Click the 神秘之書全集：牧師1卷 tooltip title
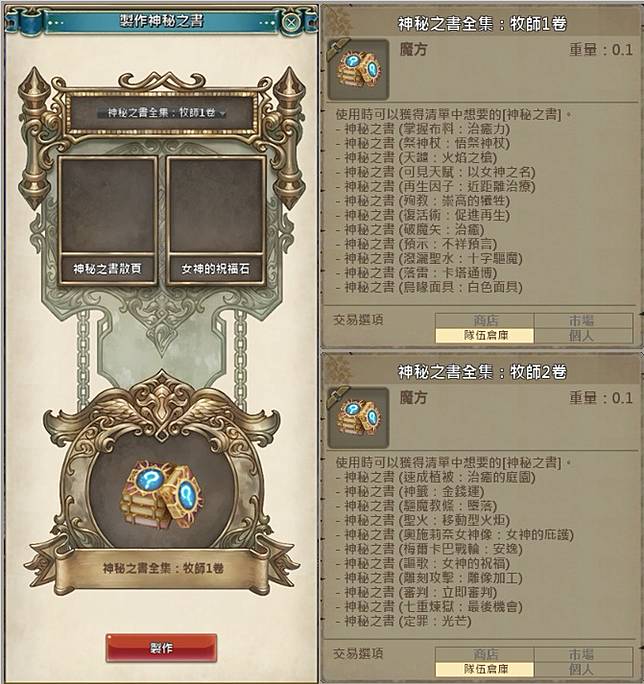The width and height of the screenshot is (644, 684). click(x=482, y=24)
